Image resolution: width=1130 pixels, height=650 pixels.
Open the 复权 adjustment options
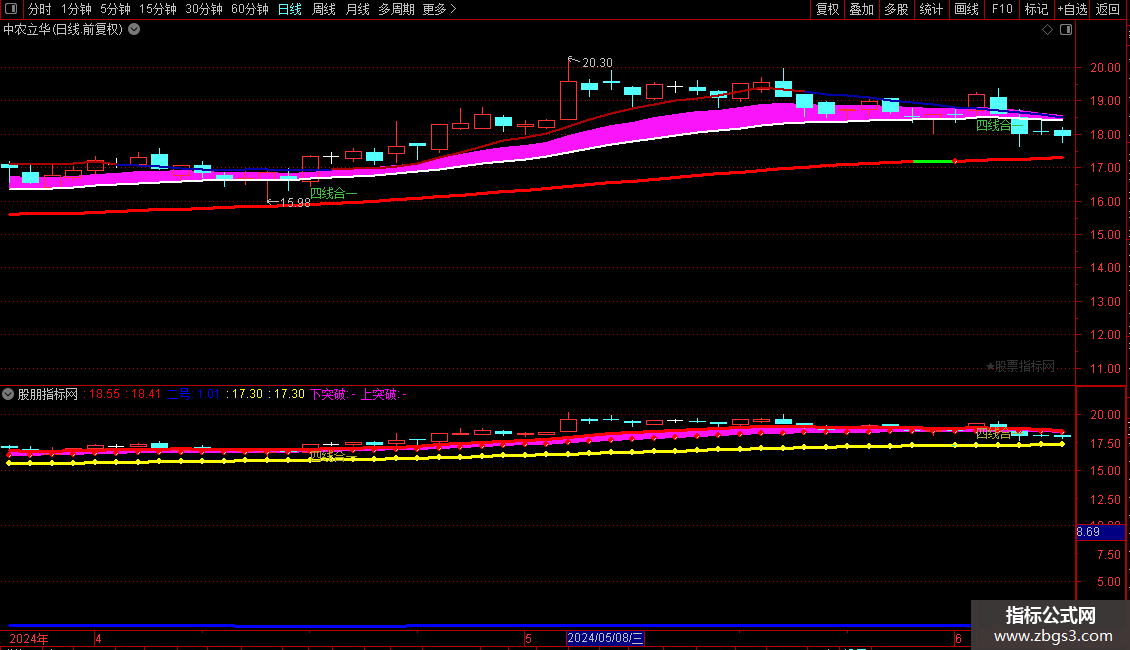pyautogui.click(x=827, y=9)
